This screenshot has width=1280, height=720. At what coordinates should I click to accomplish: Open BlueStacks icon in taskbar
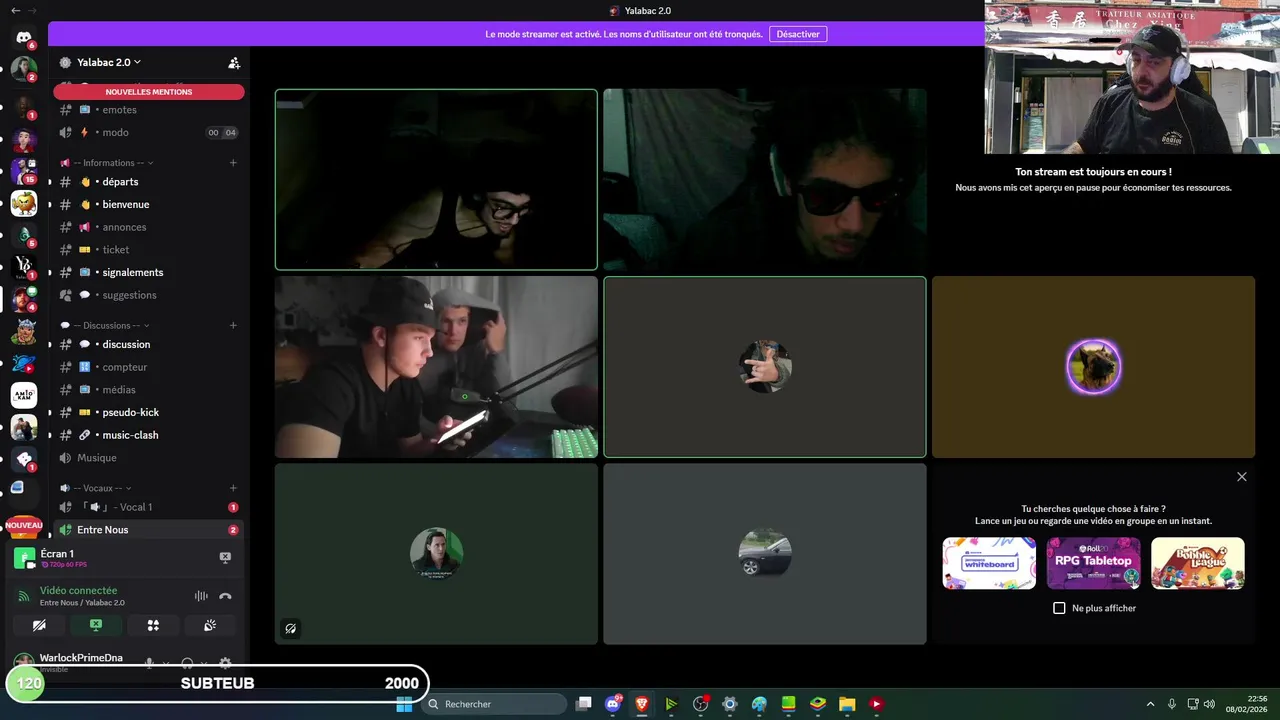[x=817, y=704]
